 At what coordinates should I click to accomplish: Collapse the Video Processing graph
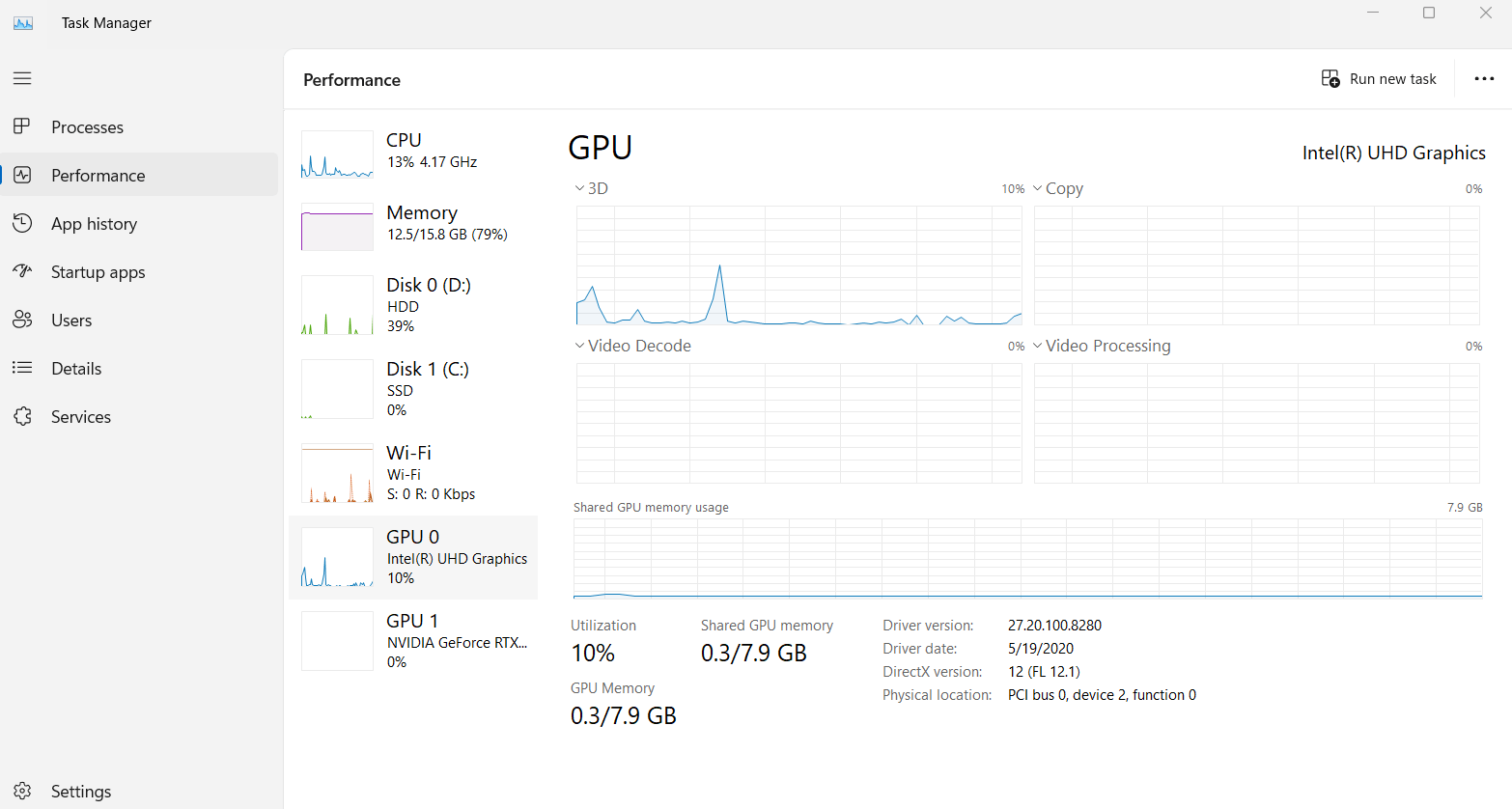click(1038, 345)
